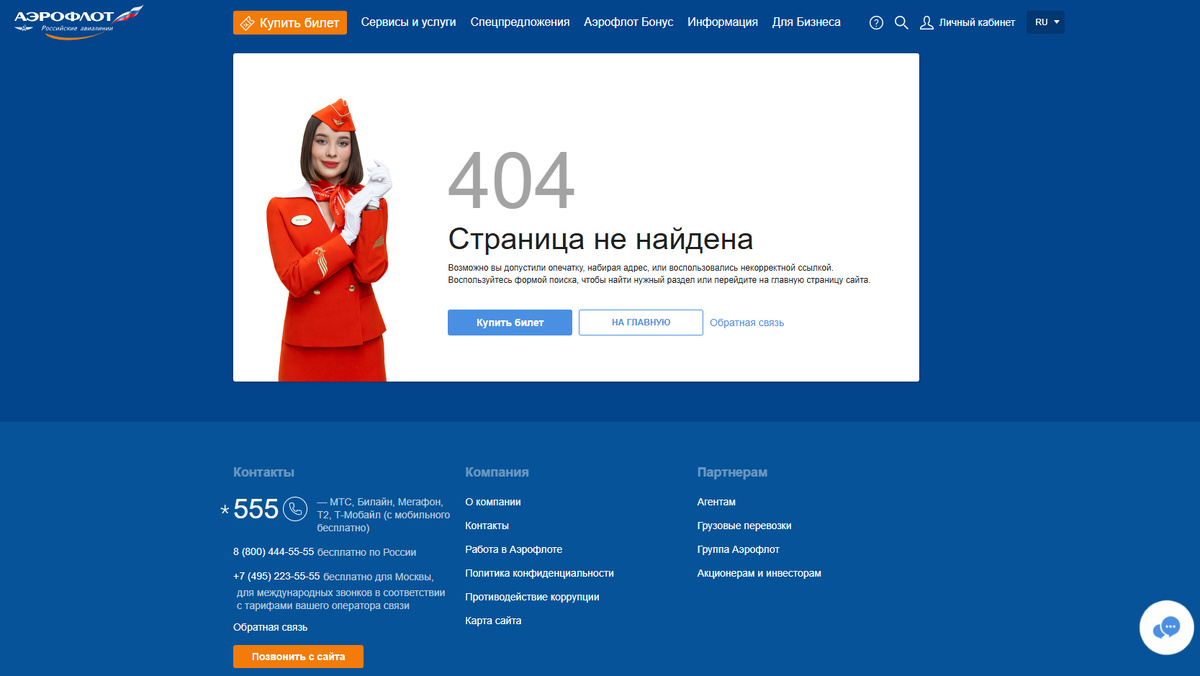
Task: Click the short number 555
Action: click(x=256, y=509)
